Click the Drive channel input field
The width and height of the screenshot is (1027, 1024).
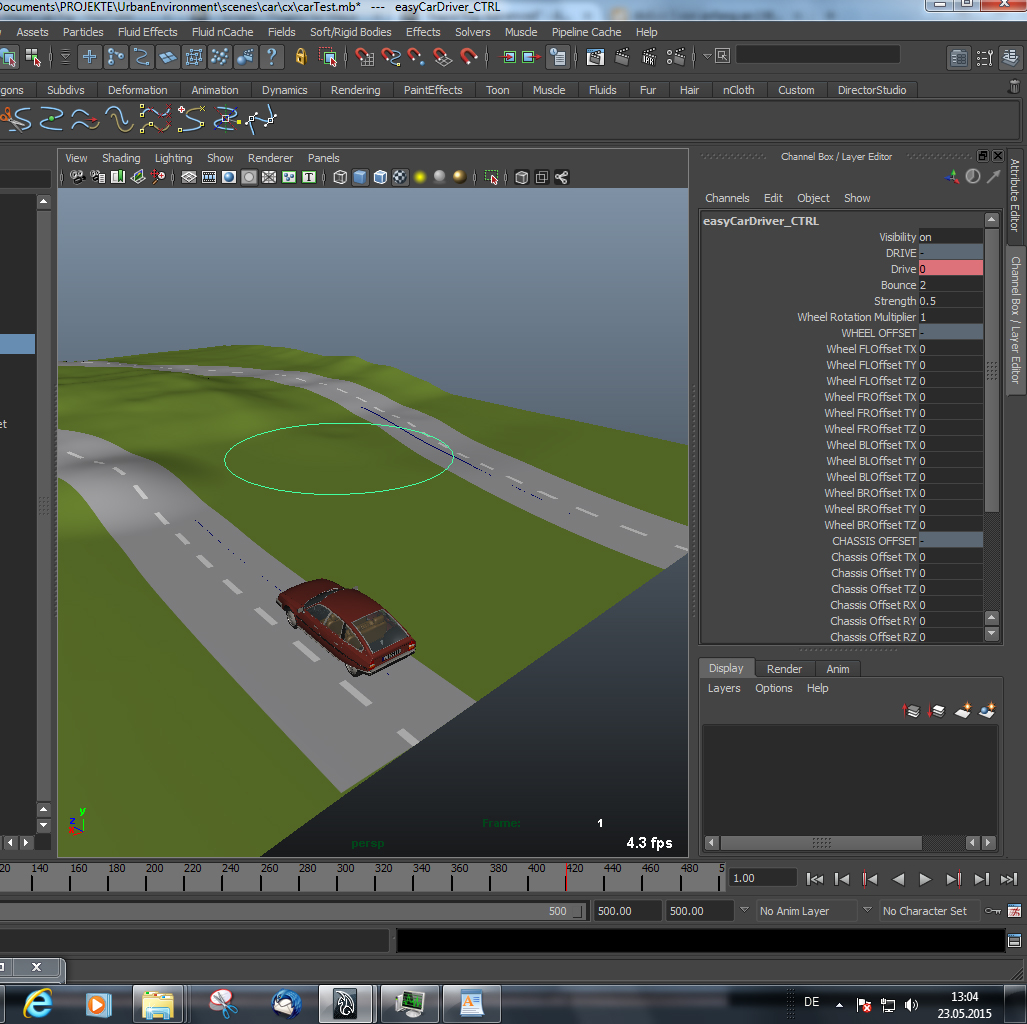(x=950, y=269)
